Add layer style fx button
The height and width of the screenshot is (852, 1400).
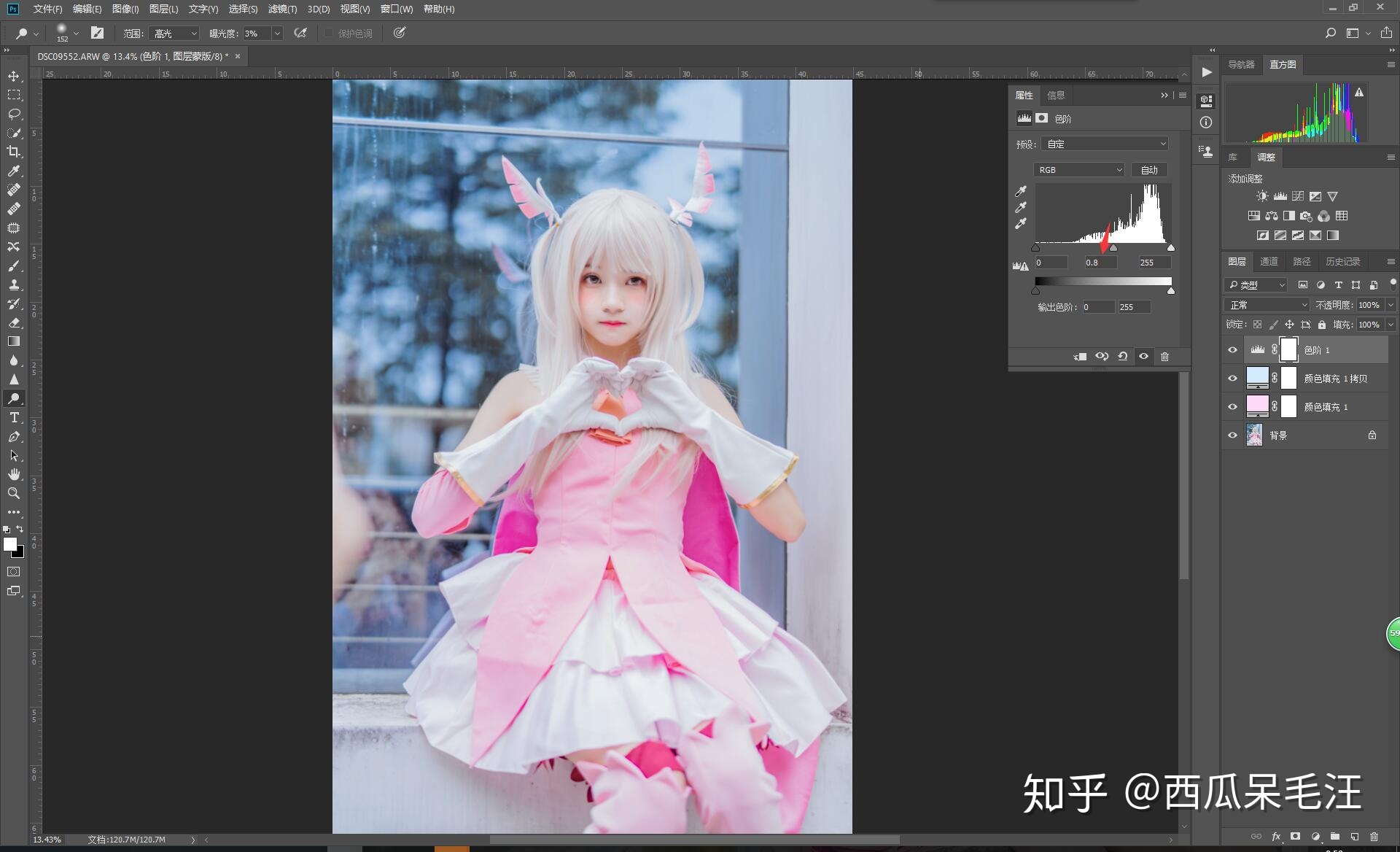click(1276, 837)
